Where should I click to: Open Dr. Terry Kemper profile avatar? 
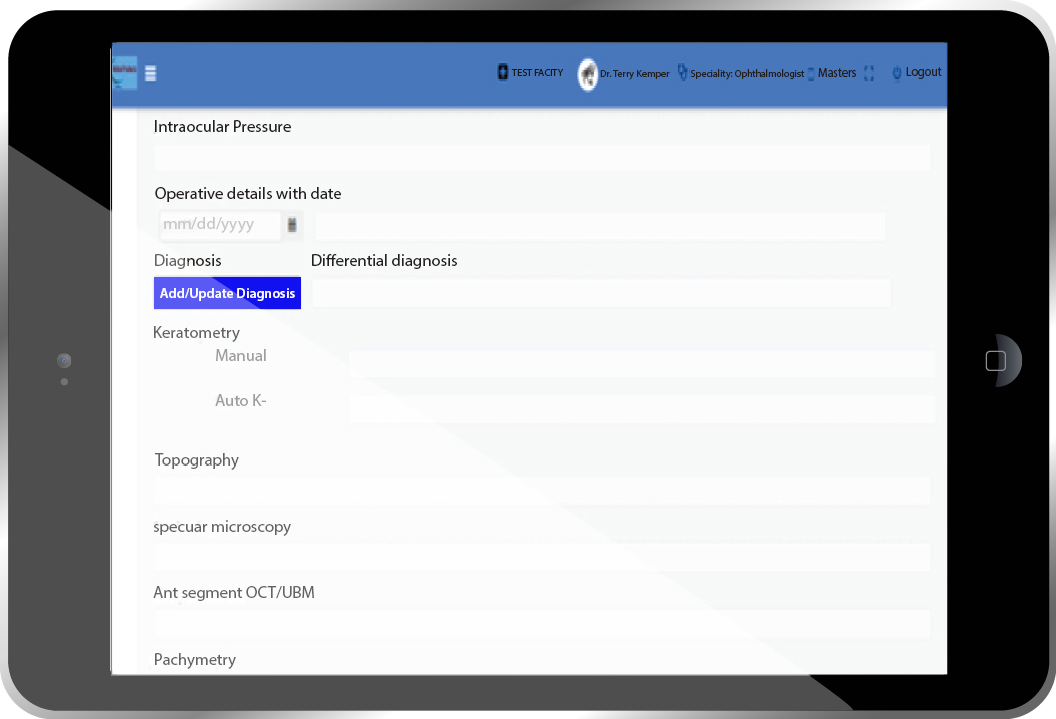tap(587, 74)
